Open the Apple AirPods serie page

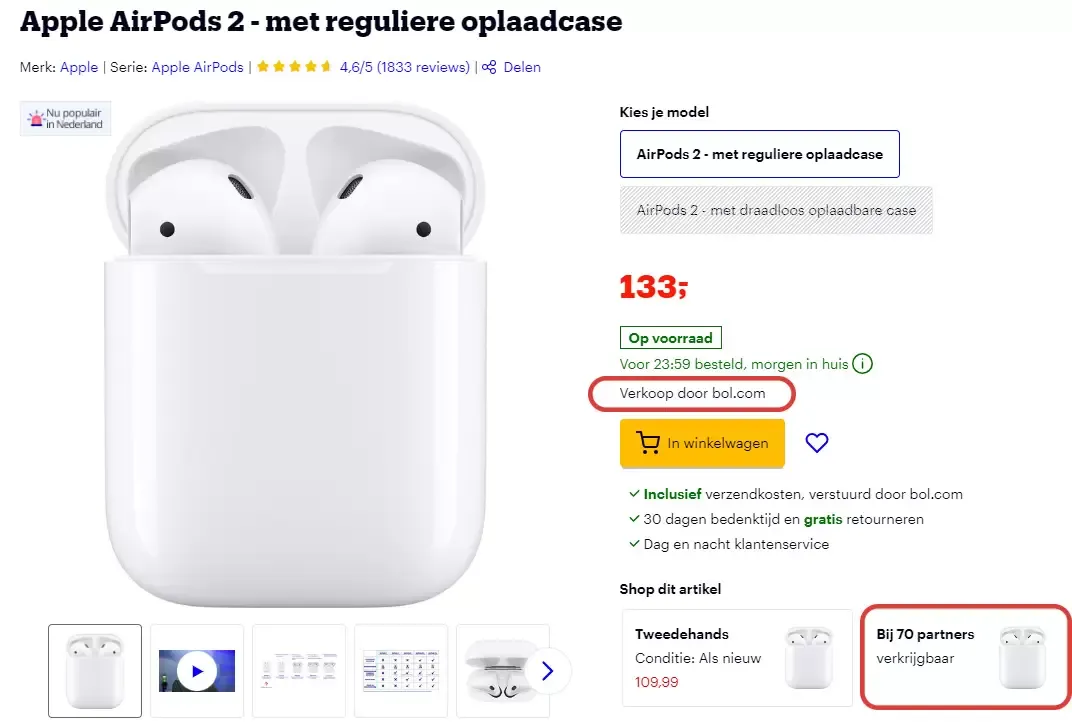pyautogui.click(x=197, y=67)
